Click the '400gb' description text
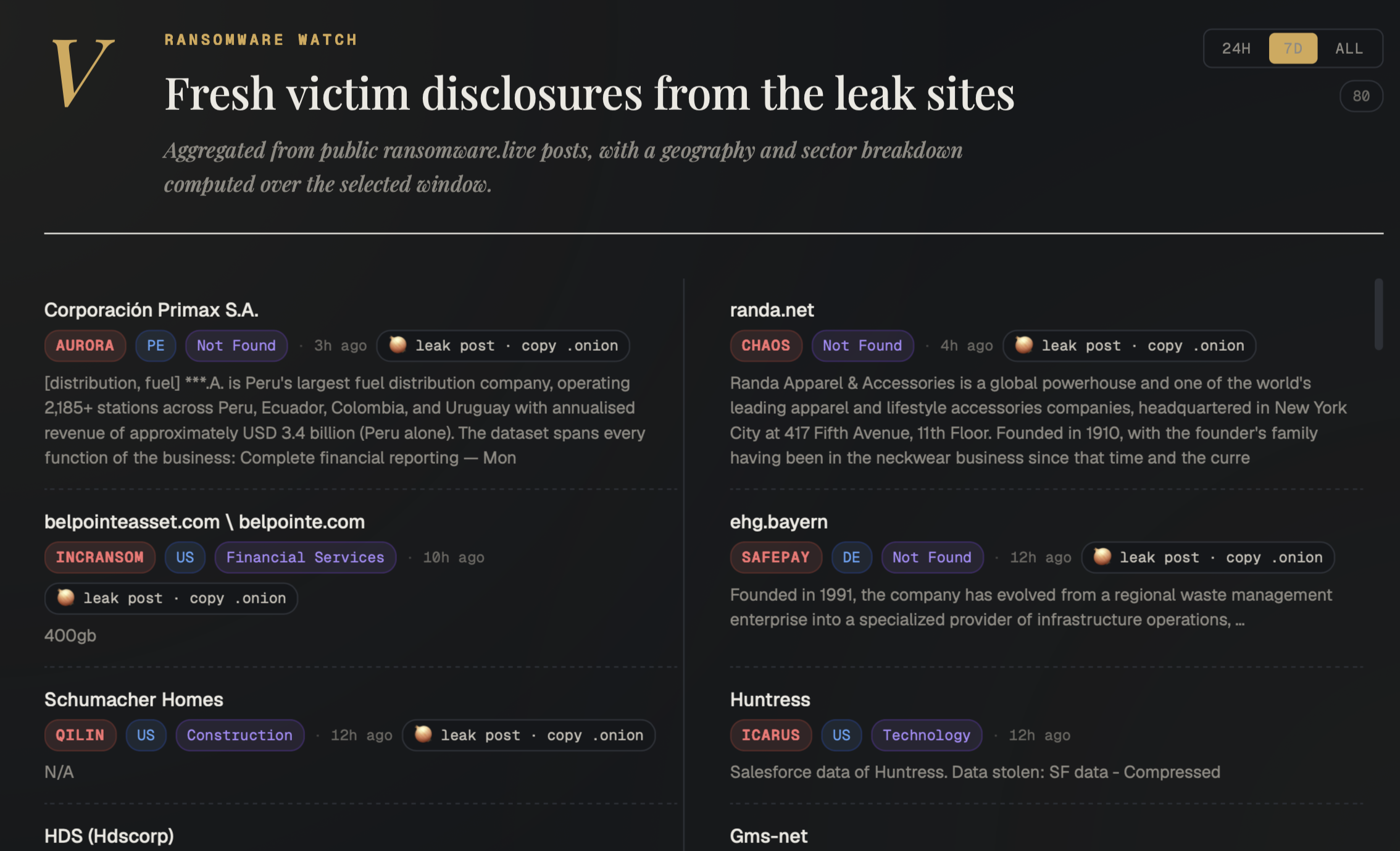The image size is (1400, 851). [70, 635]
